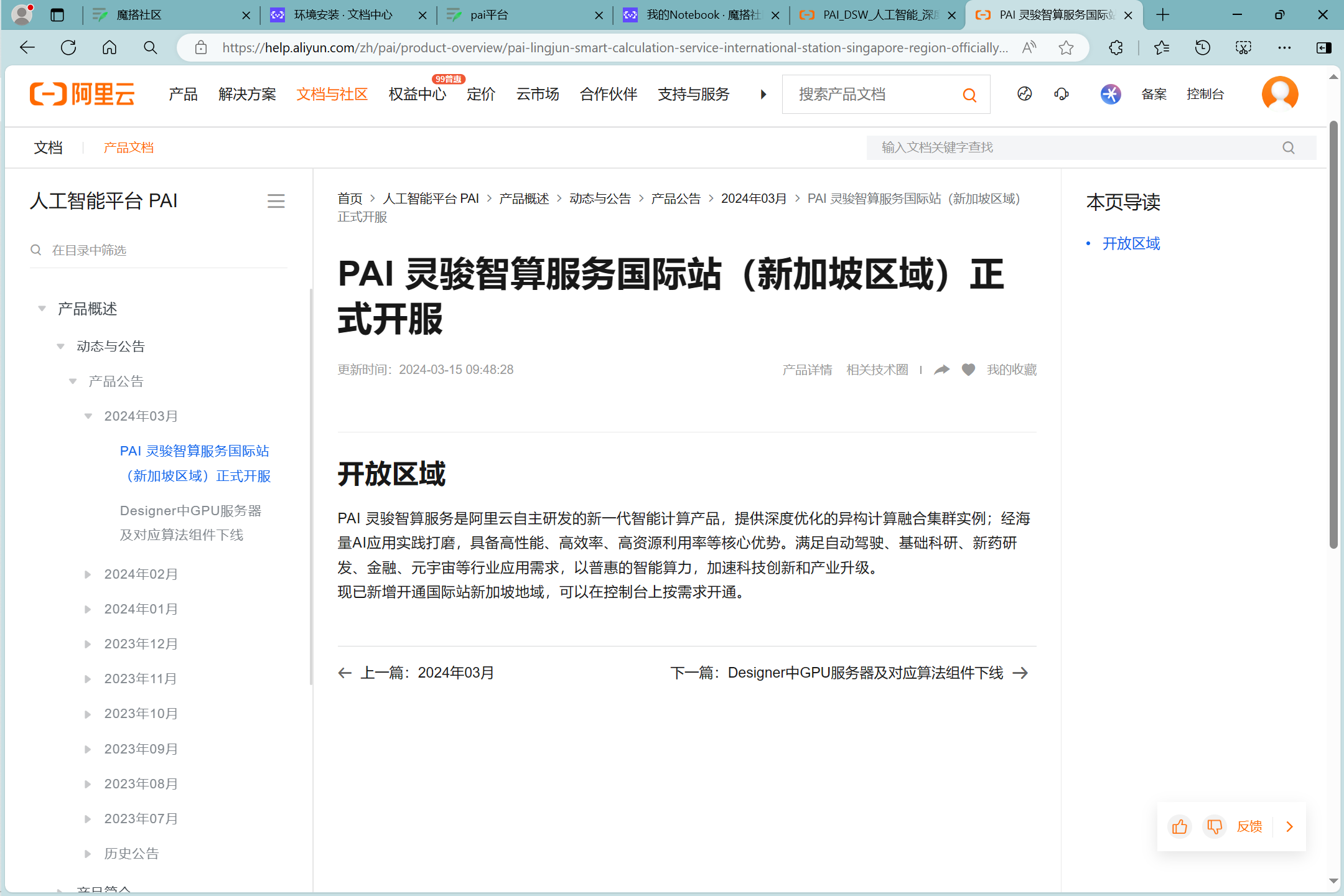The height and width of the screenshot is (896, 1344).
Task: Open user account avatar
Action: point(1280,94)
